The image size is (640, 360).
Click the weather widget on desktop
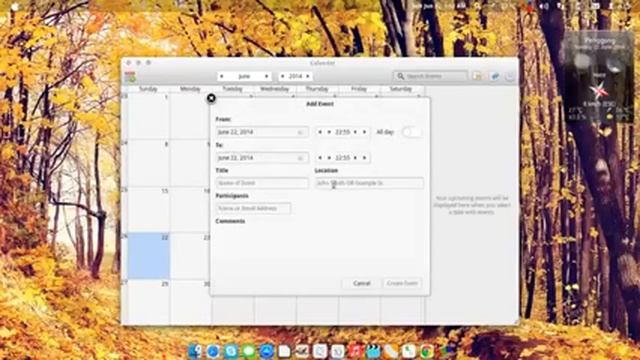click(599, 78)
